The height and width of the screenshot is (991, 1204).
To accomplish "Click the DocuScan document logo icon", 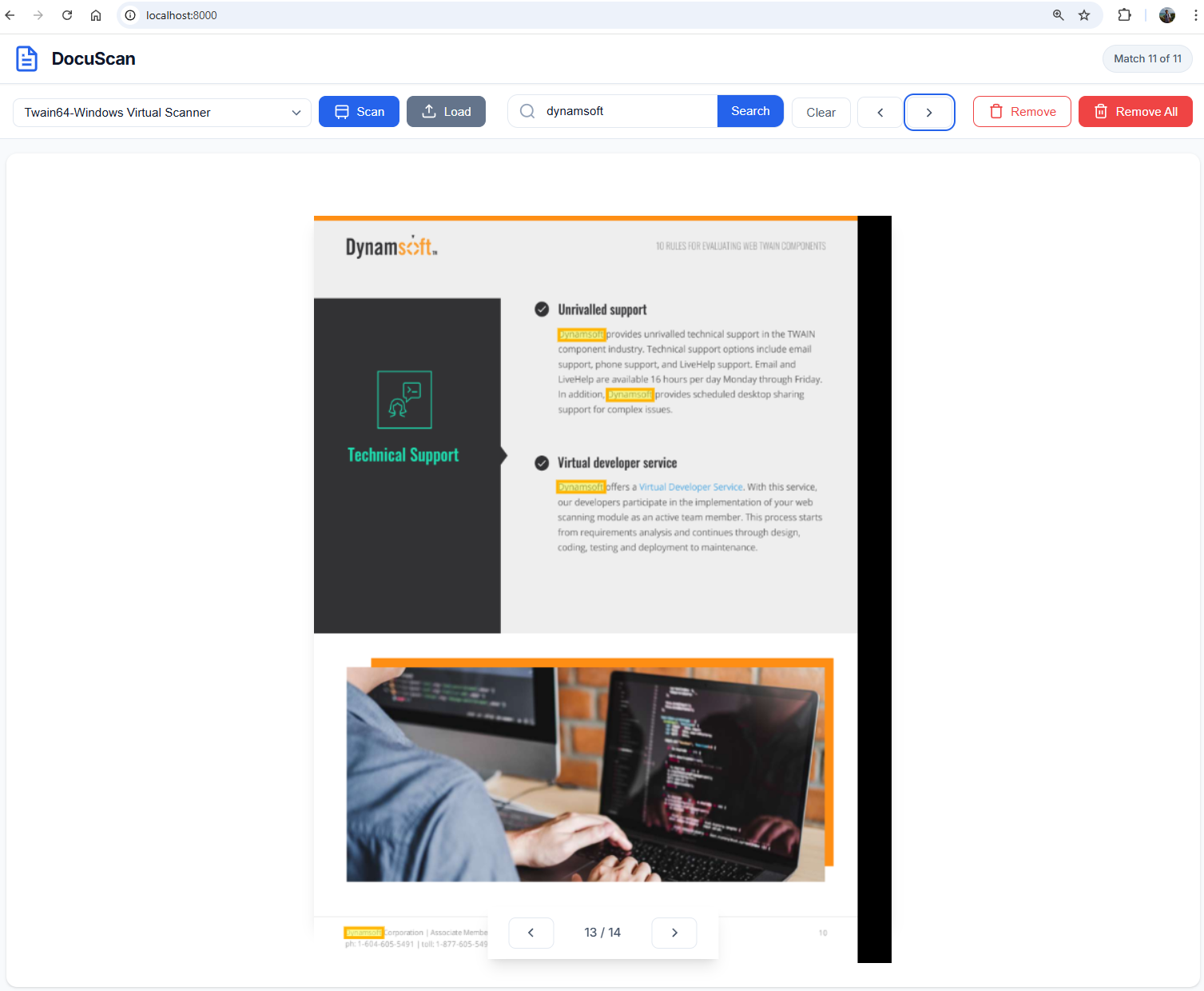I will click(26, 58).
